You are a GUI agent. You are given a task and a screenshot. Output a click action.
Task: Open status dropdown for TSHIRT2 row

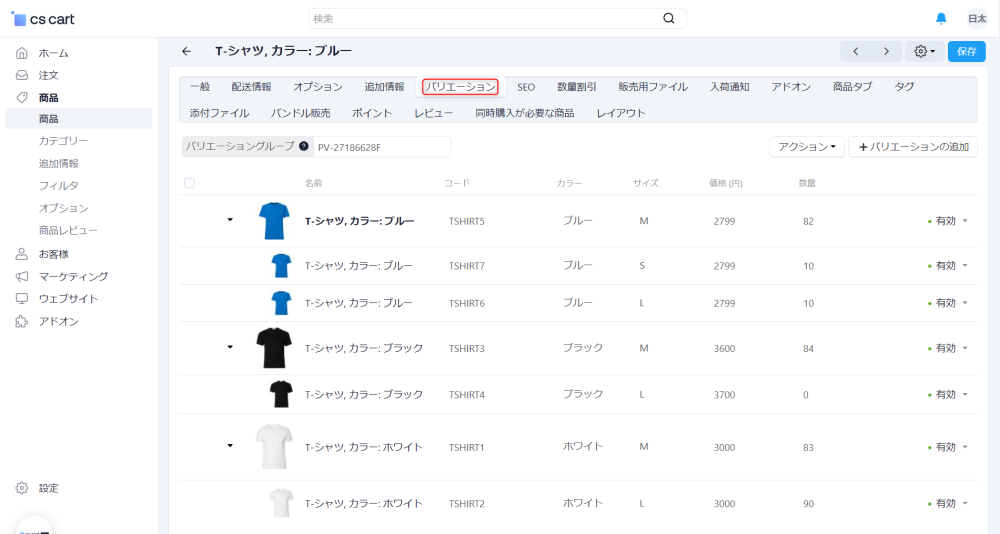pos(948,503)
